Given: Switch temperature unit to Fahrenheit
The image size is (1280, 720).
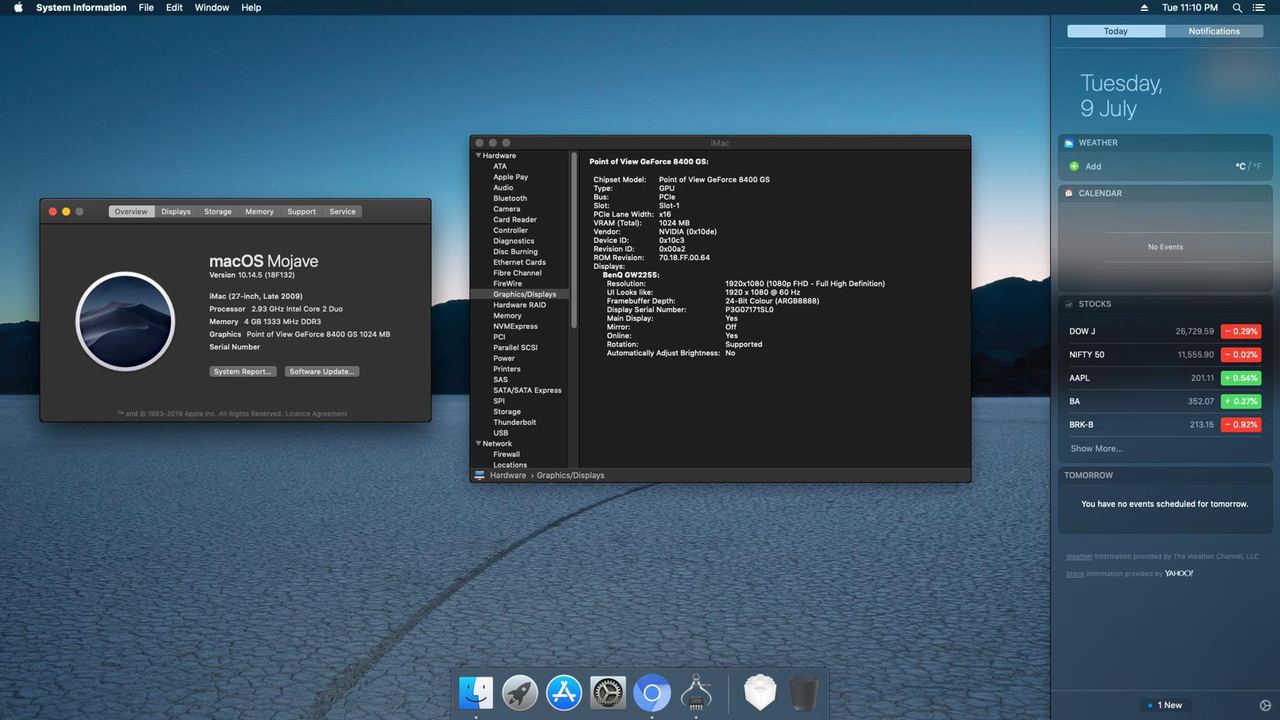Looking at the screenshot, I should point(1257,167).
